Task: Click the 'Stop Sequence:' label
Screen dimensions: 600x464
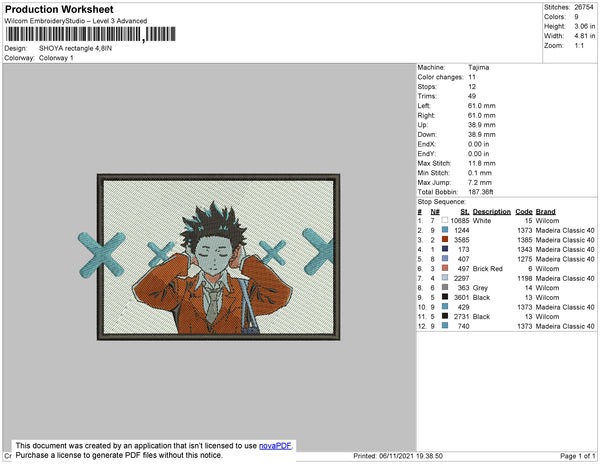Action: point(442,202)
